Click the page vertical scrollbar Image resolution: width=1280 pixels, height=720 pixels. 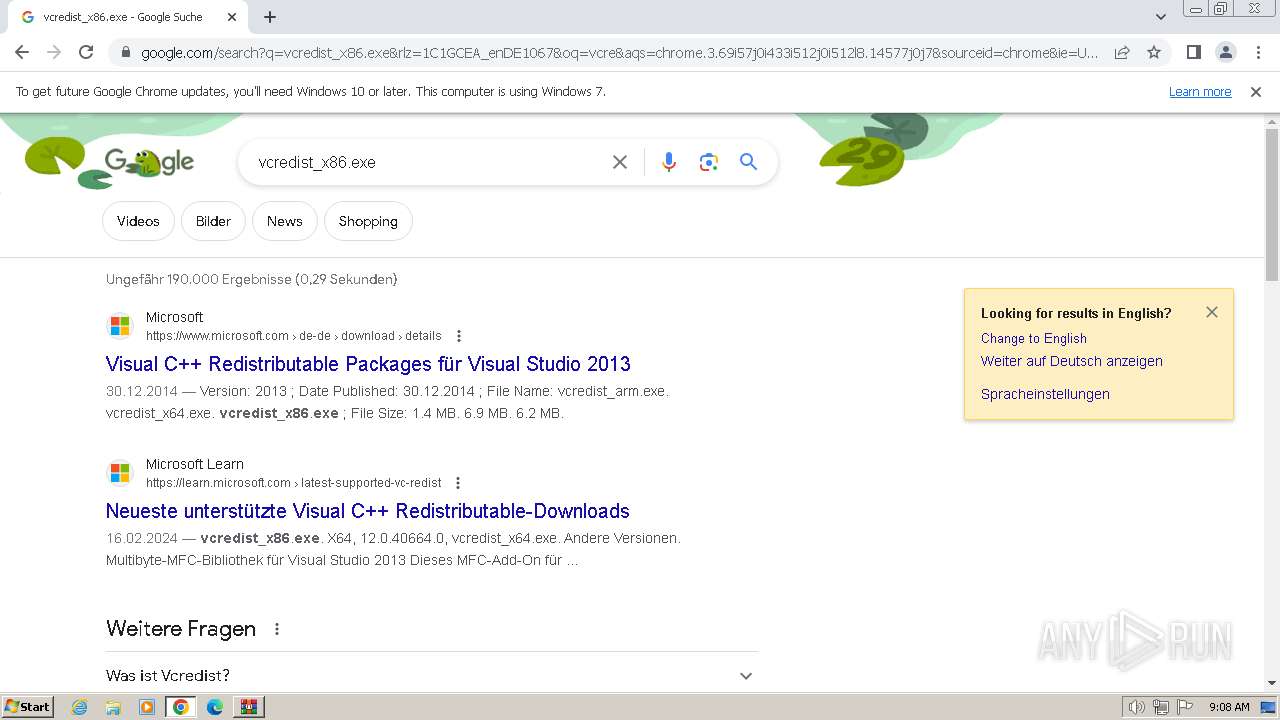1272,205
